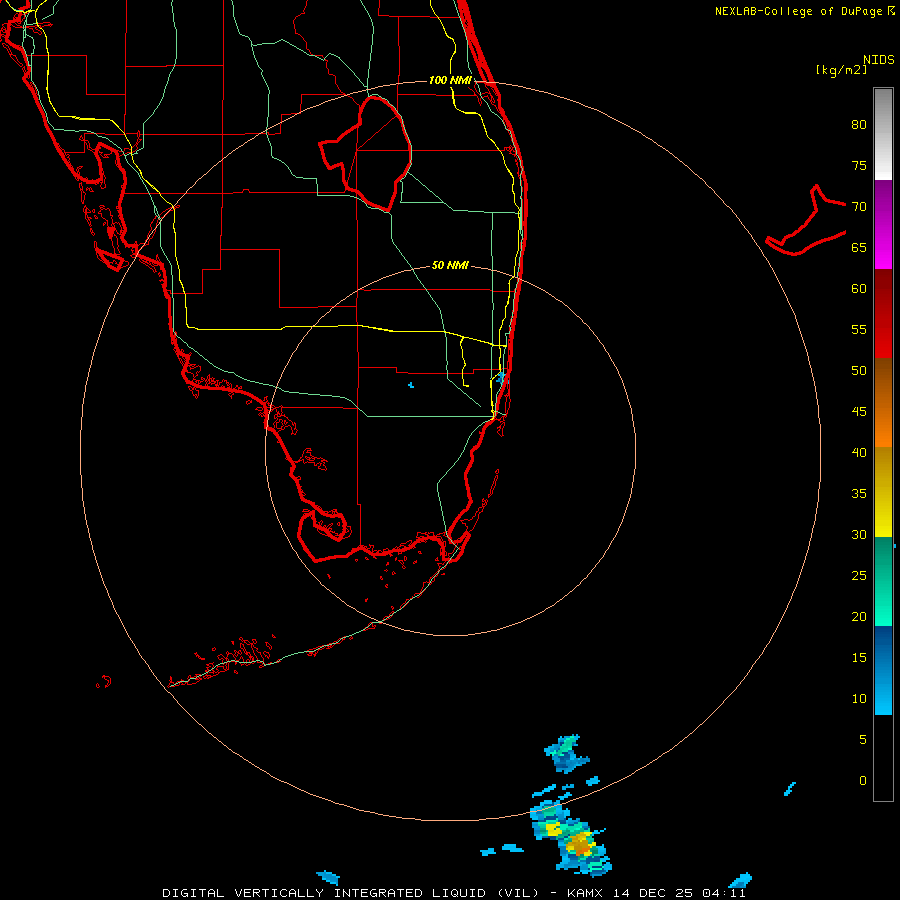This screenshot has width=900, height=900.
Task: Select the green segment of the color scale
Action: tap(883, 581)
